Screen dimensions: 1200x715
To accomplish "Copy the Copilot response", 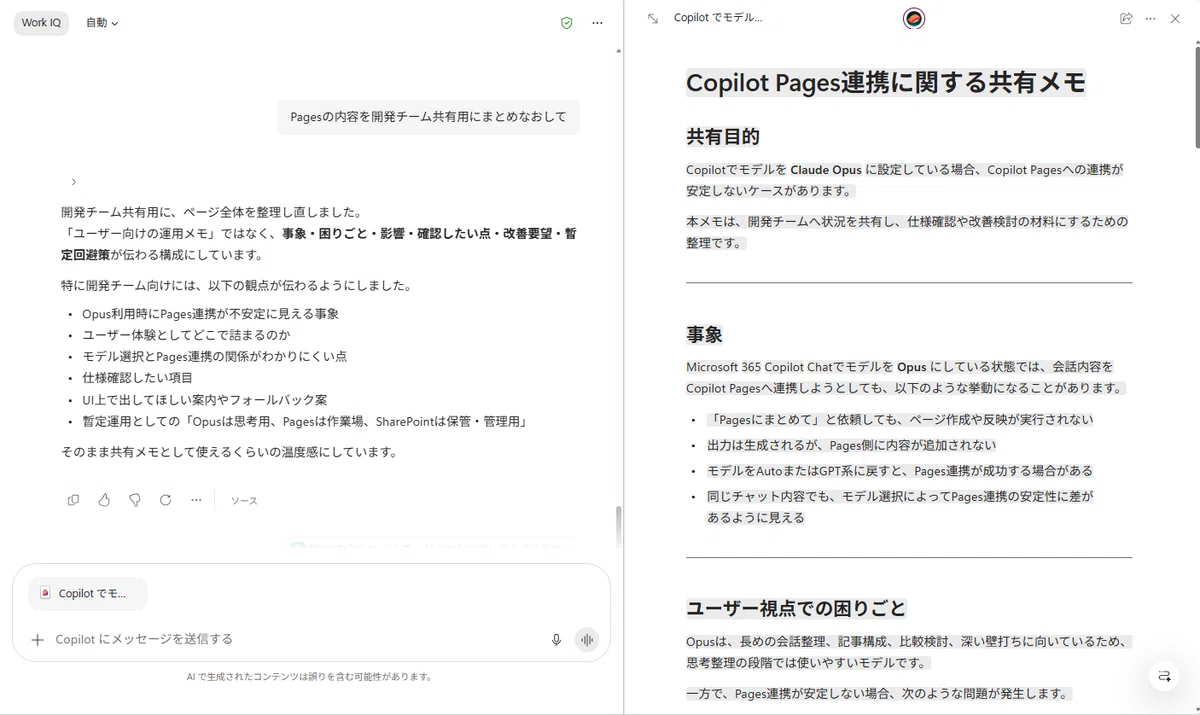I will pyautogui.click(x=73, y=500).
